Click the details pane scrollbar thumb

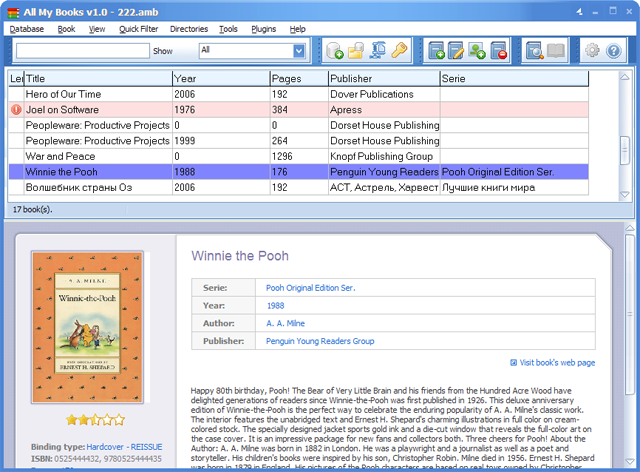pyautogui.click(x=630, y=314)
